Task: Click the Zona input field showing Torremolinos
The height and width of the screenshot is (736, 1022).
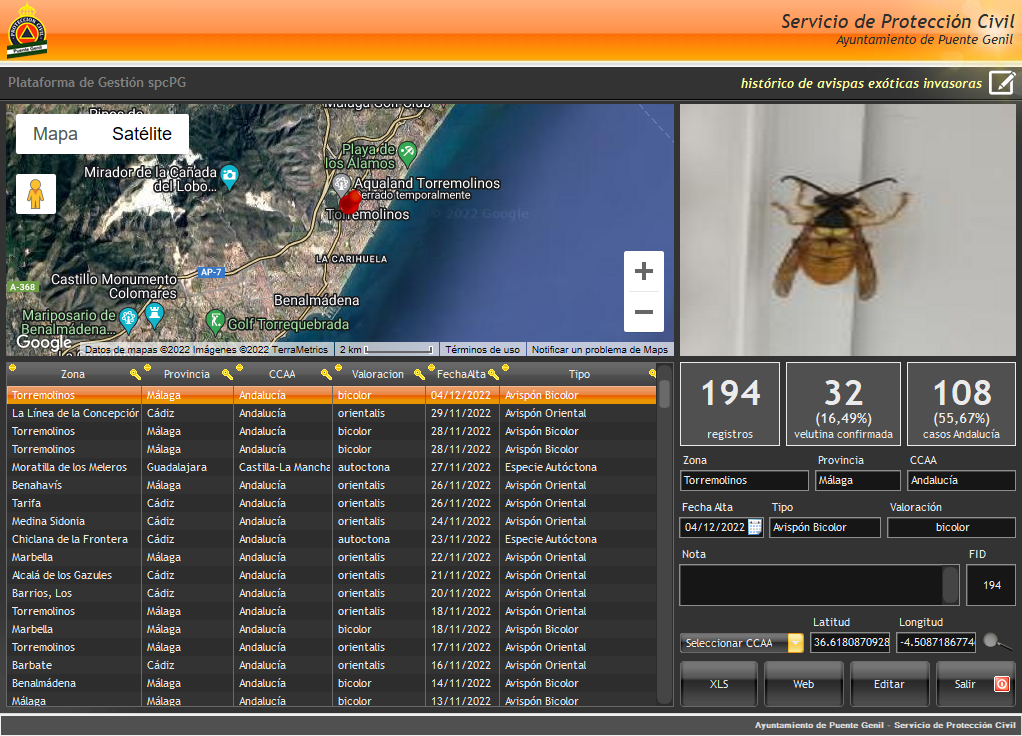Action: click(x=744, y=480)
